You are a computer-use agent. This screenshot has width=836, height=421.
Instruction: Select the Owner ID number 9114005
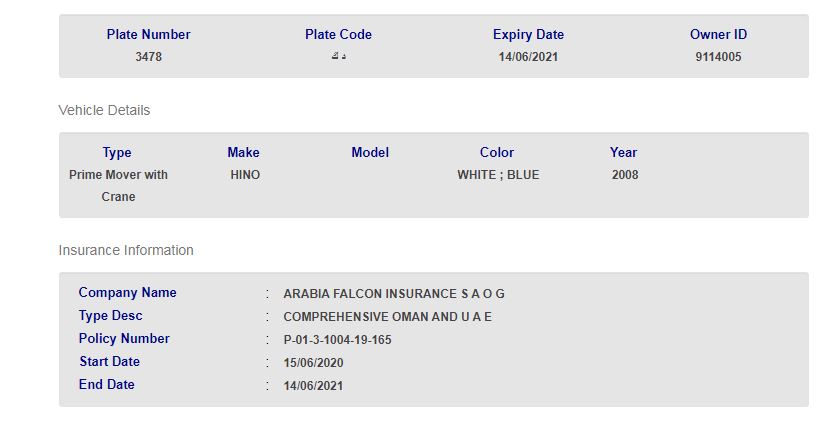[x=718, y=57]
